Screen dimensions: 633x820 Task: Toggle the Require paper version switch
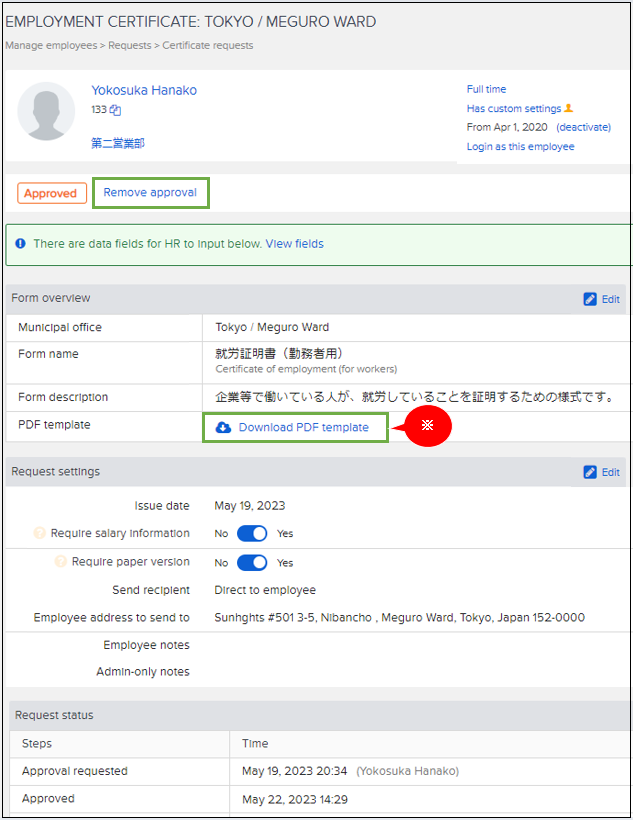point(252,562)
